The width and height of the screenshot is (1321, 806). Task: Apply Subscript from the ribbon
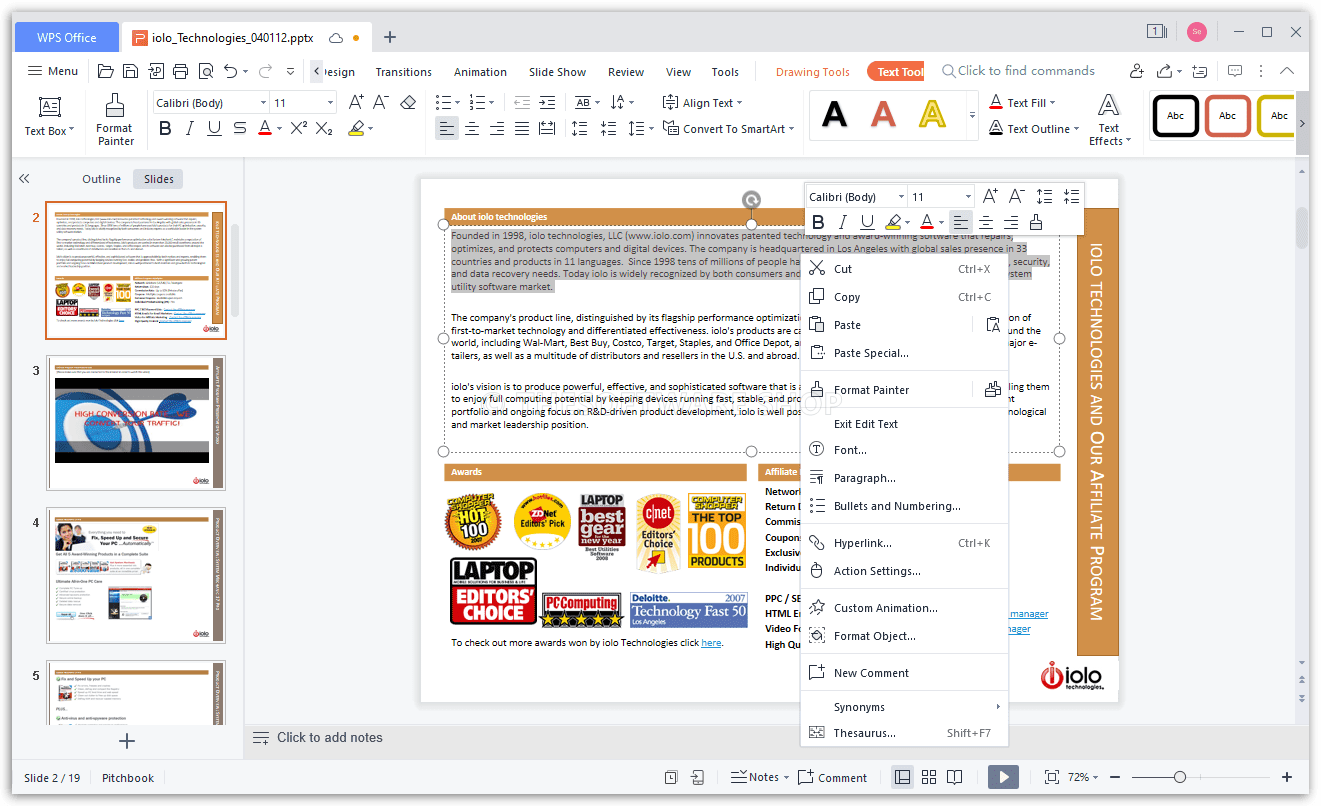324,129
